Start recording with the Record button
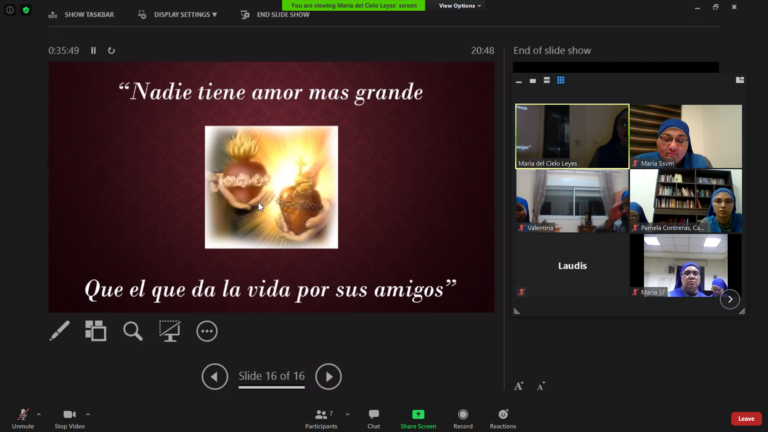The height and width of the screenshot is (432, 768). click(x=463, y=418)
